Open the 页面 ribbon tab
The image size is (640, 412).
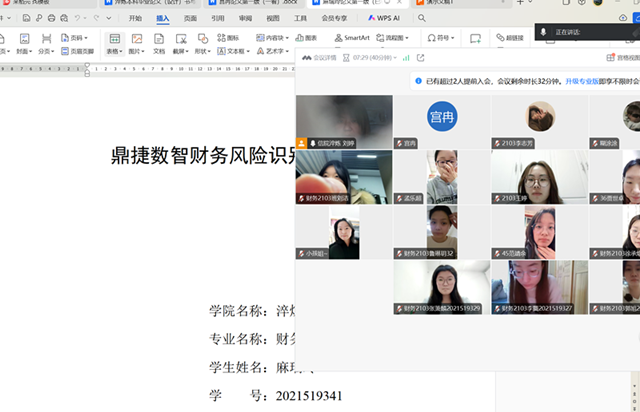[190, 18]
